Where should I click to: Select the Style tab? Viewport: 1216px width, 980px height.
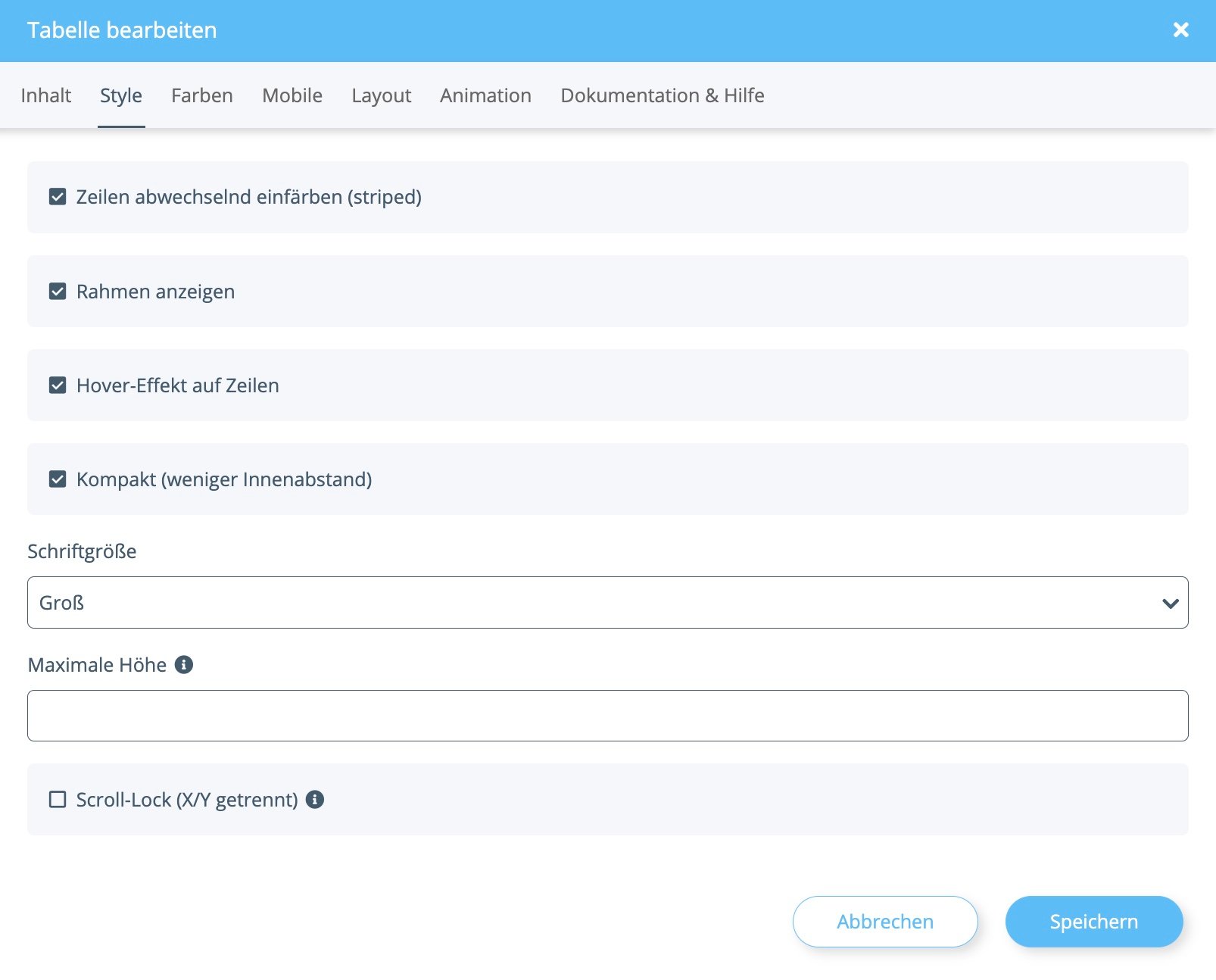tap(121, 95)
